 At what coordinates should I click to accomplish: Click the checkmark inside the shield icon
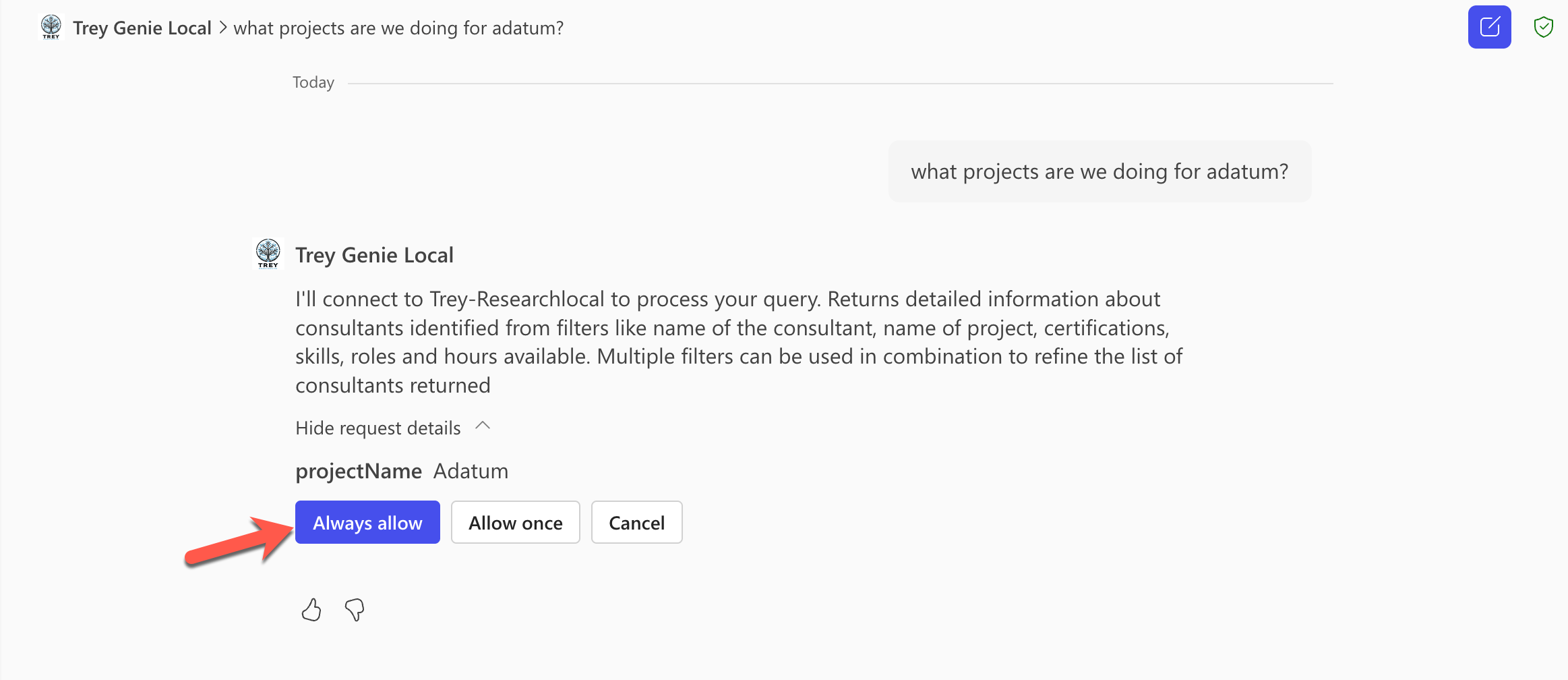(1544, 28)
